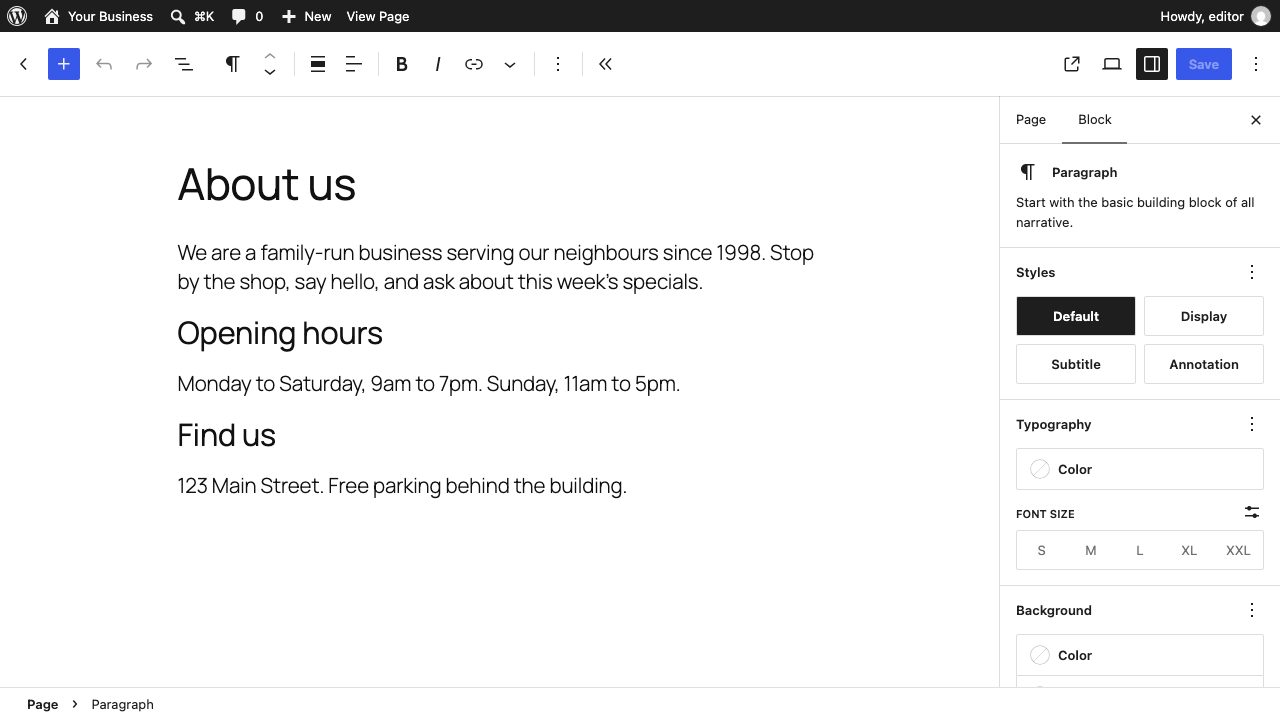Open the text alignment options
This screenshot has height=720, width=1280.
(354, 64)
